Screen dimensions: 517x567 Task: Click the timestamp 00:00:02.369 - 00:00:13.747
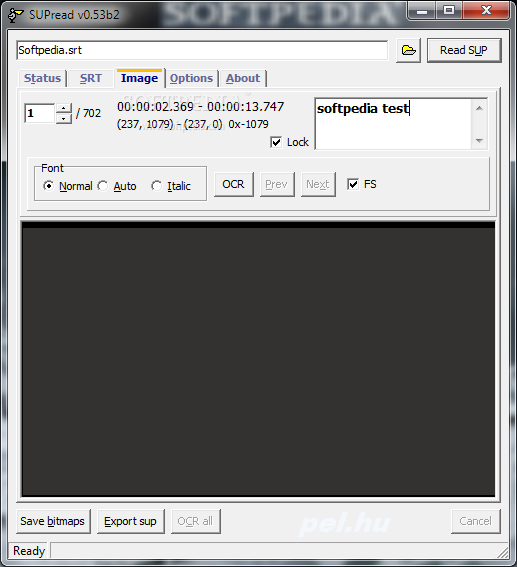(201, 107)
